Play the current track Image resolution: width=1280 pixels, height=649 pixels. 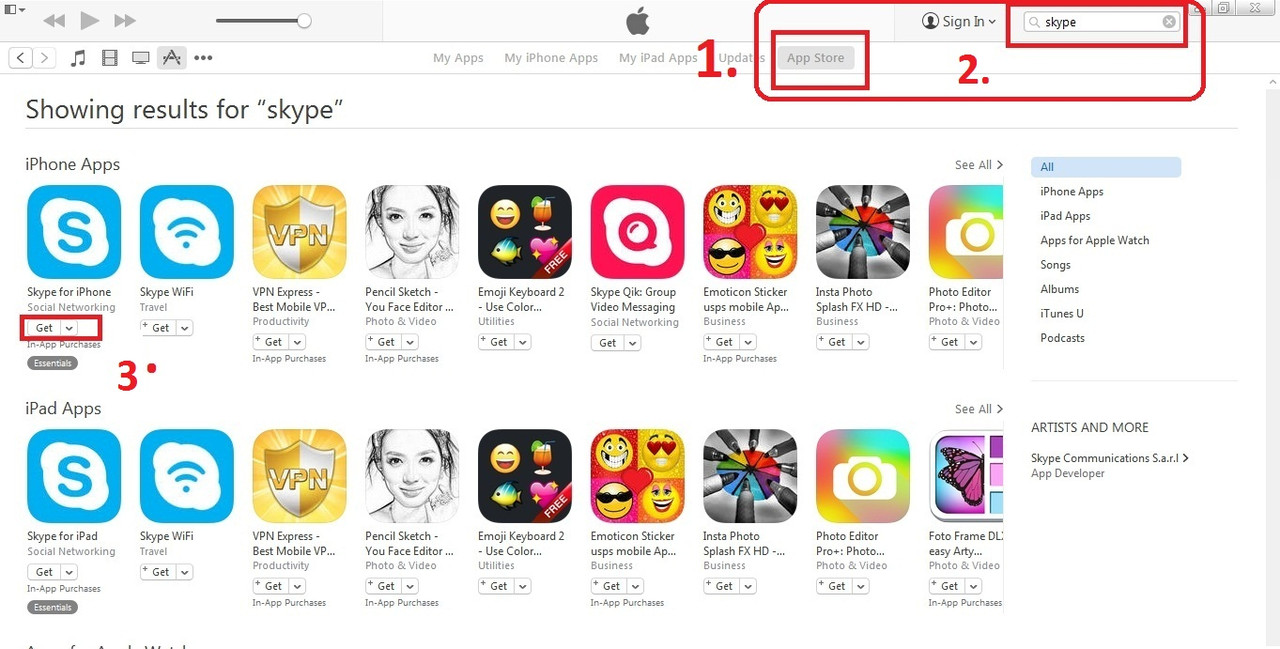coord(89,20)
